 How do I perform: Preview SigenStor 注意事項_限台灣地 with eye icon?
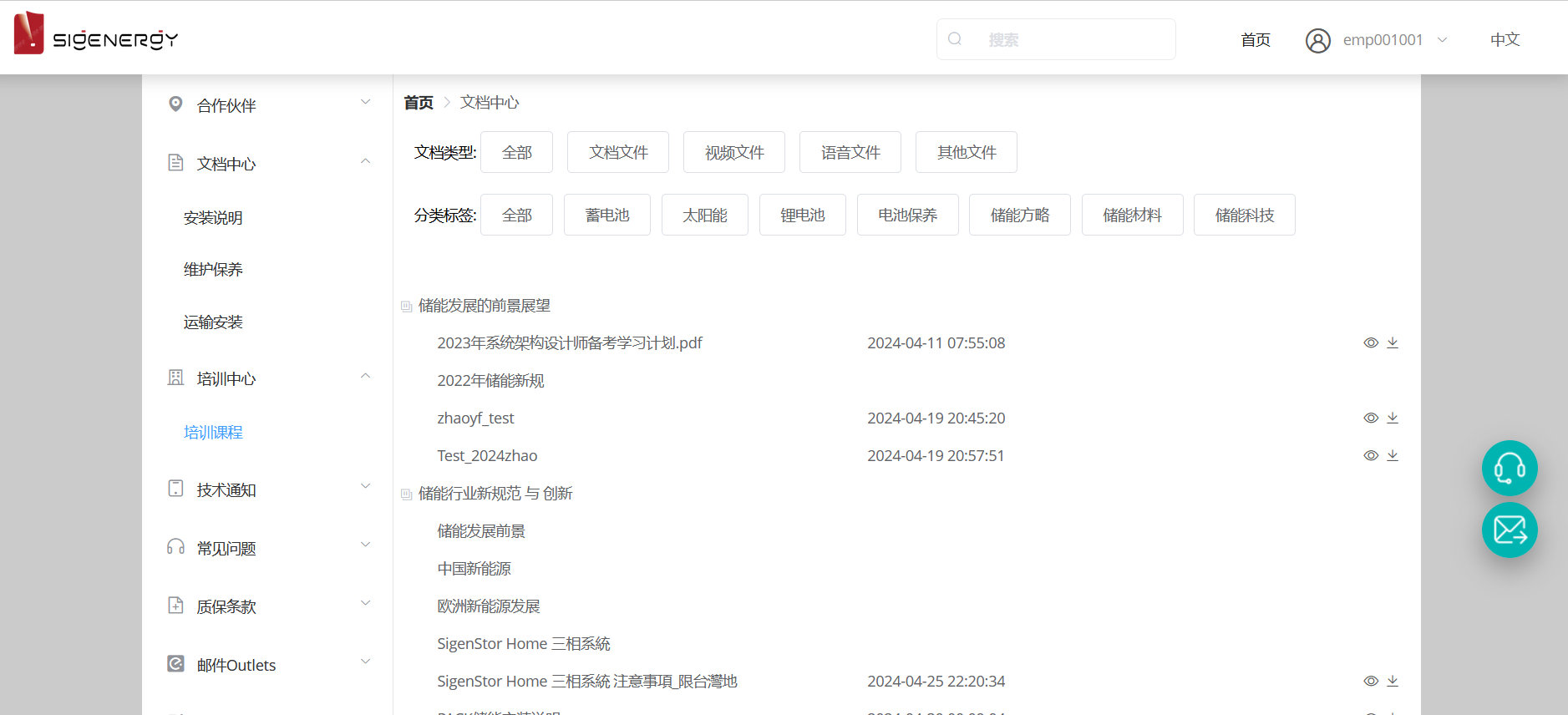tap(1371, 681)
